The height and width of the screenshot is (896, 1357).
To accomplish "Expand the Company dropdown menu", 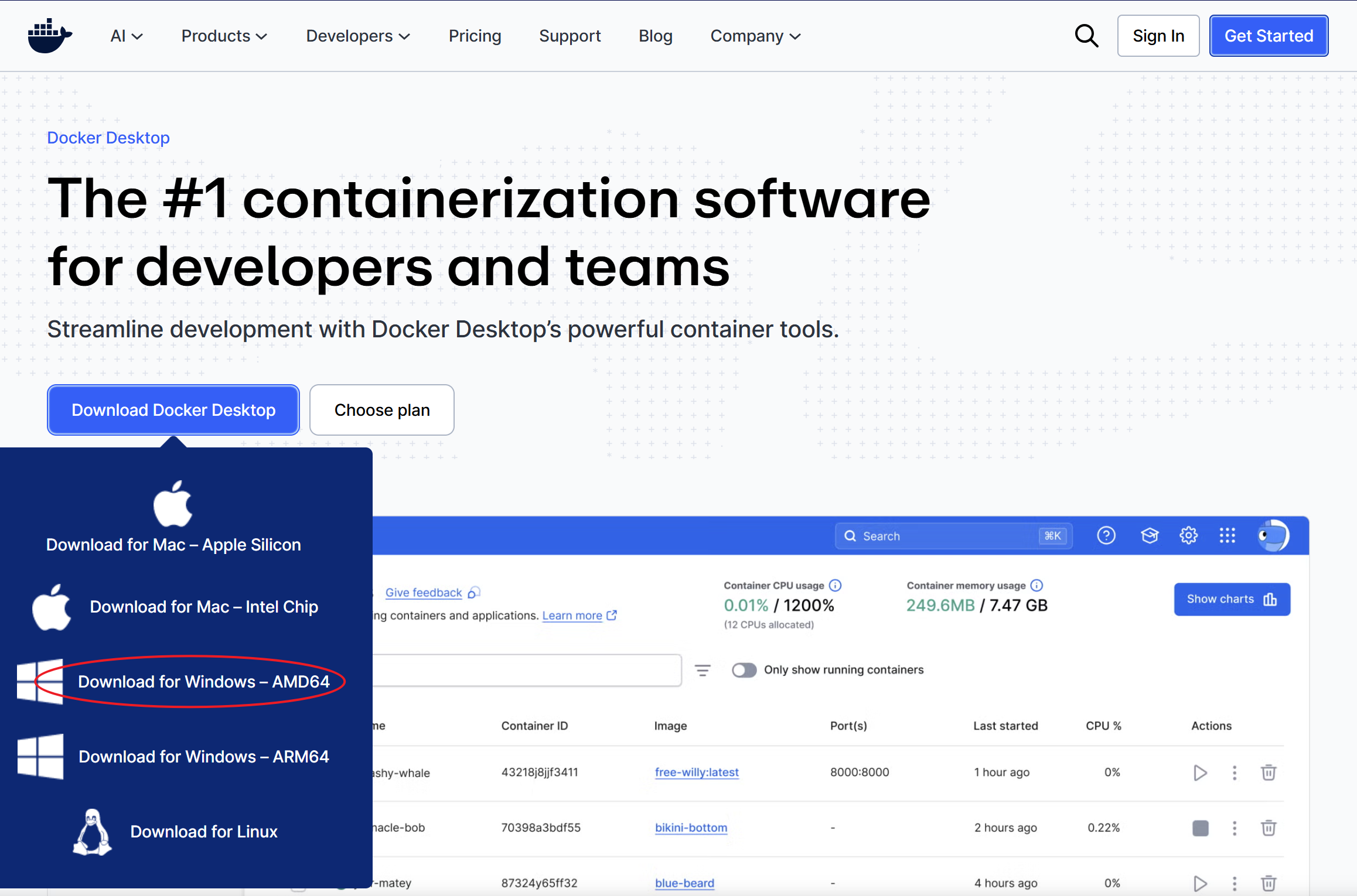I will [x=755, y=36].
